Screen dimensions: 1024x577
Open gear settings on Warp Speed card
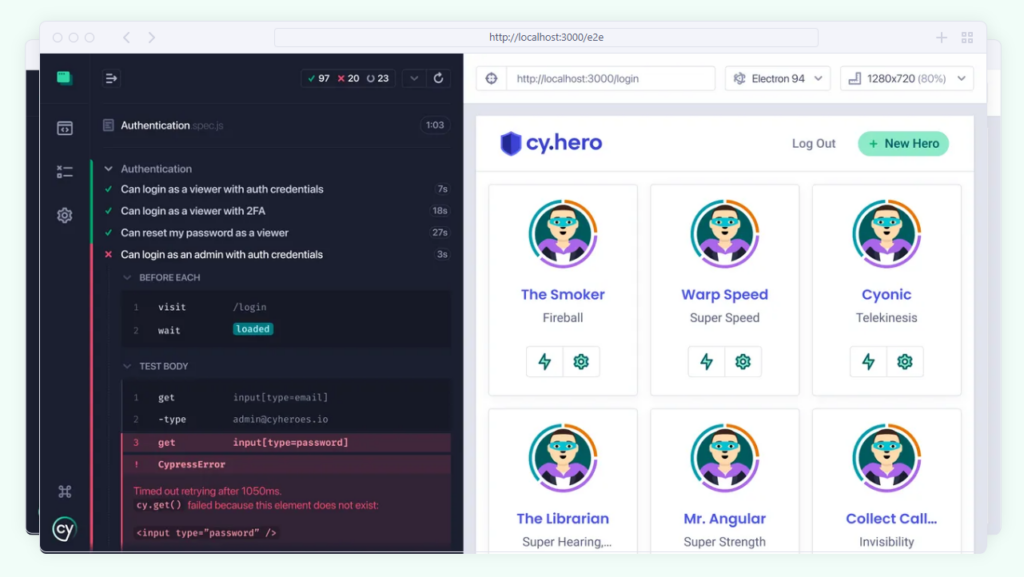(x=743, y=362)
